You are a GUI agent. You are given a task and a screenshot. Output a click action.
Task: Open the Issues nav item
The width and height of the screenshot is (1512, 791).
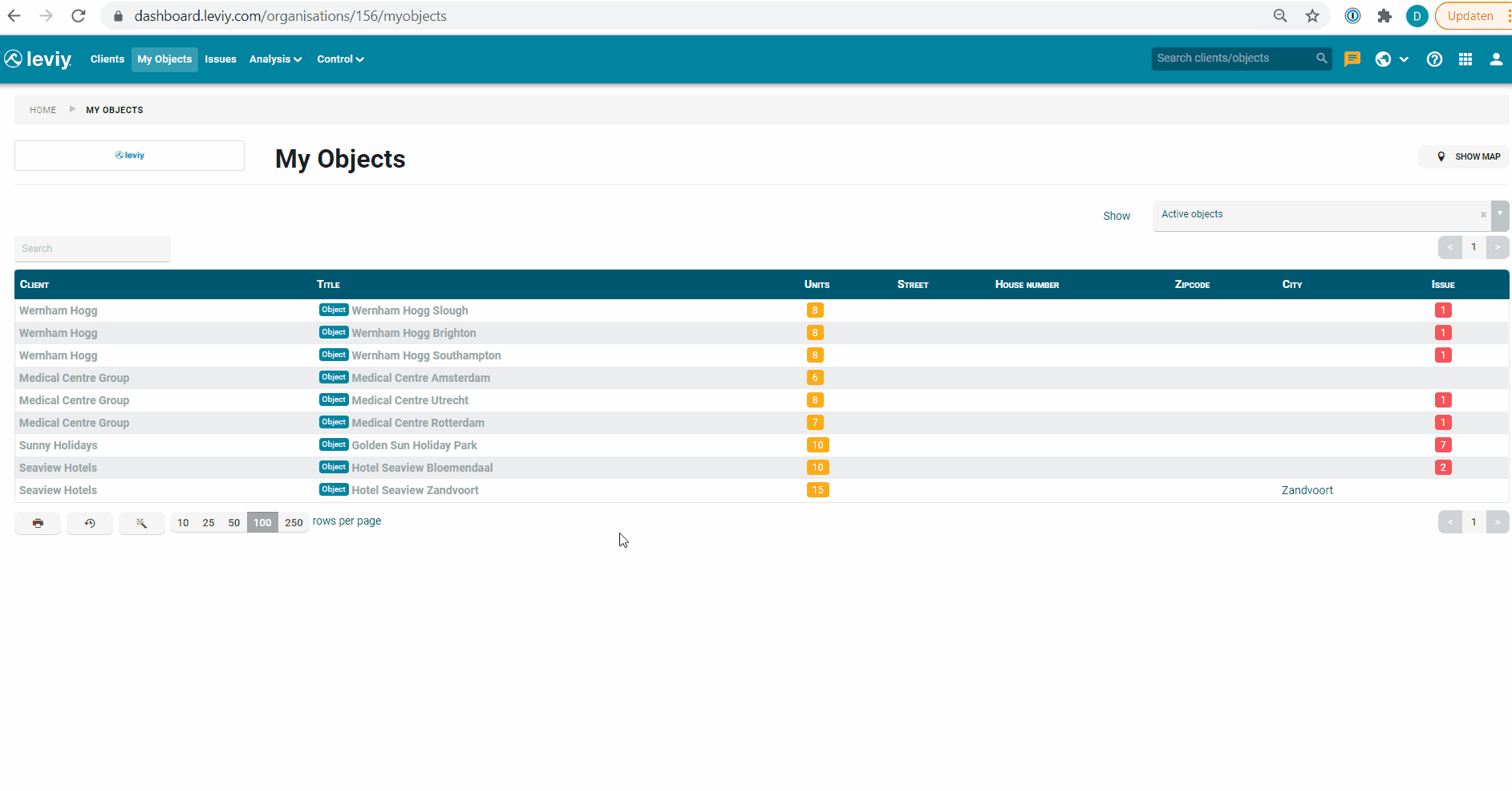click(221, 59)
